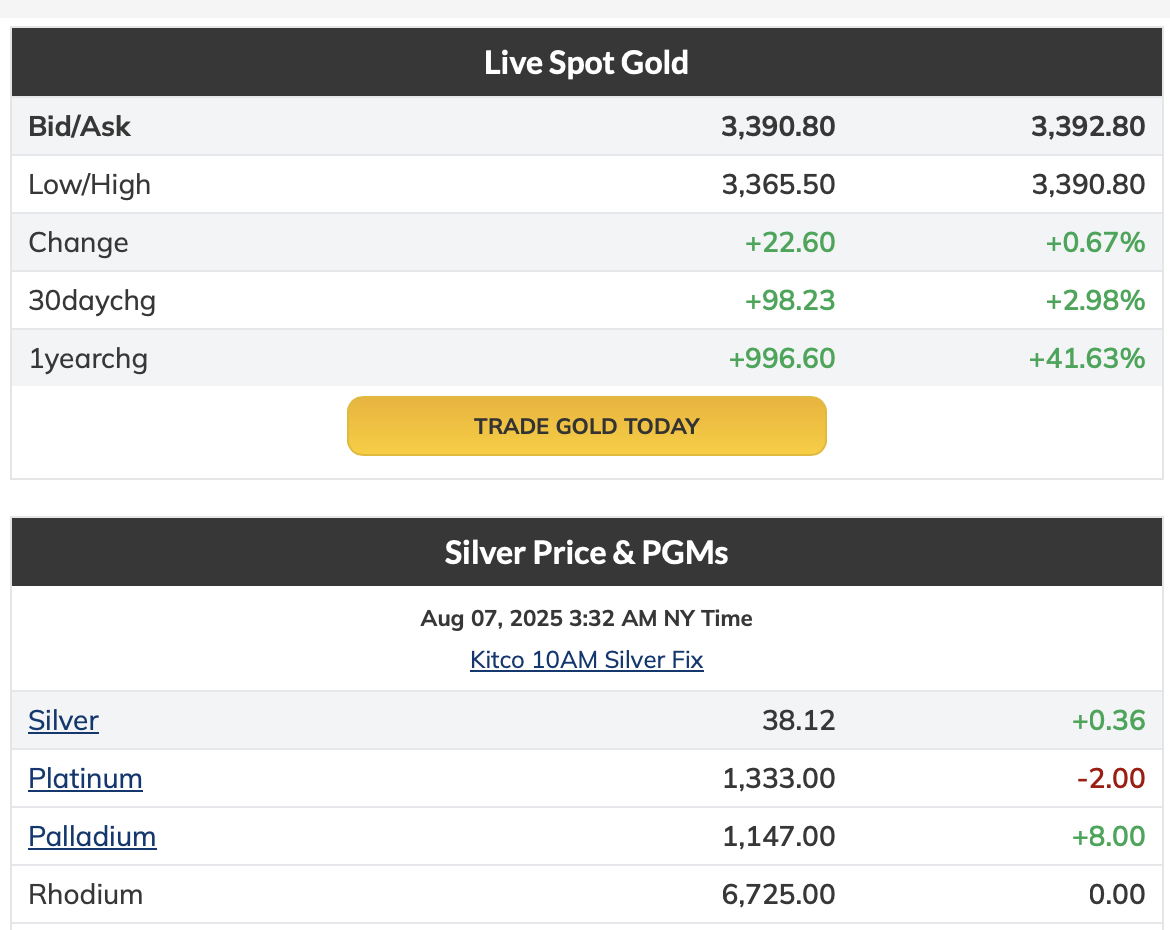Open the Kitco 10AM Silver Fix link
The height and width of the screenshot is (930, 1170).
586,660
